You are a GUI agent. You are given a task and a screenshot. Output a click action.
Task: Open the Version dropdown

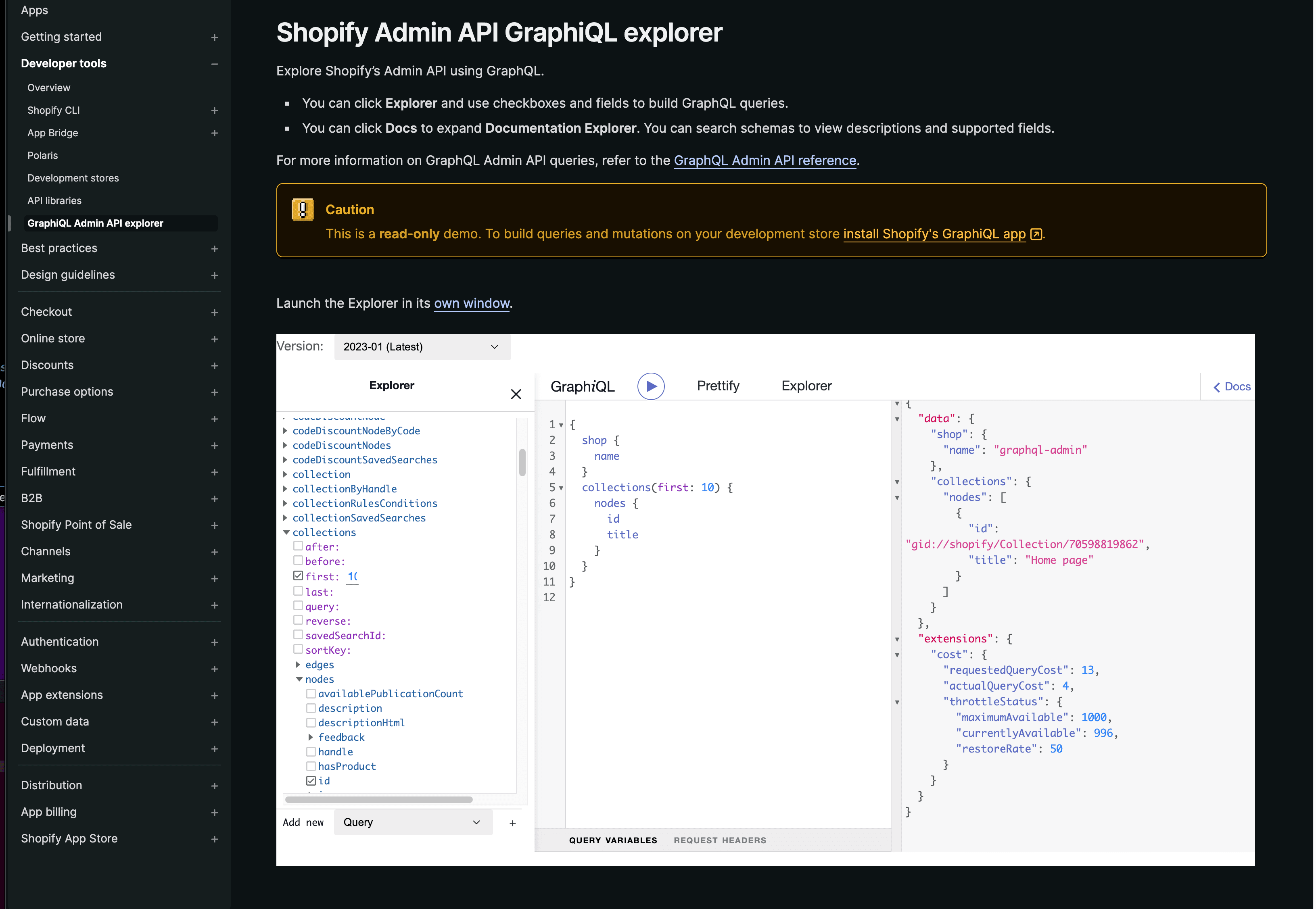pyautogui.click(x=422, y=347)
